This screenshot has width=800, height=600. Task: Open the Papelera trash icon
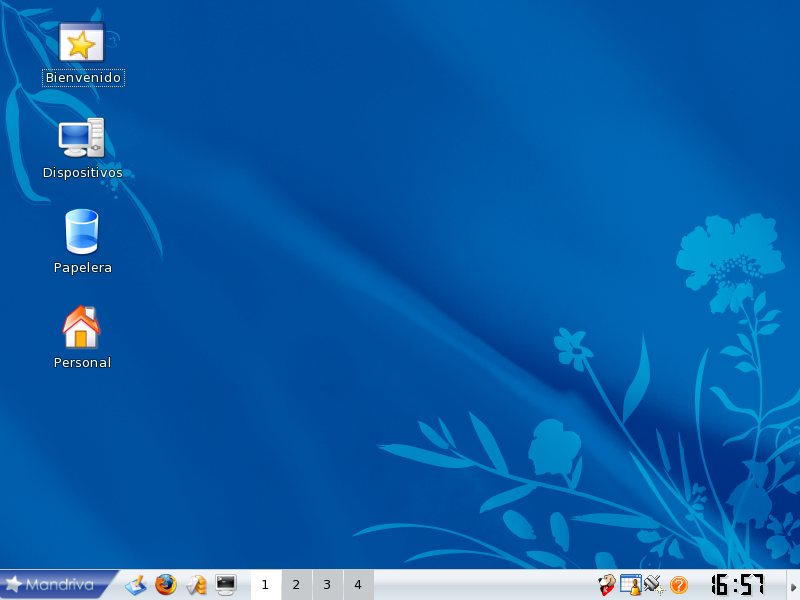point(82,232)
